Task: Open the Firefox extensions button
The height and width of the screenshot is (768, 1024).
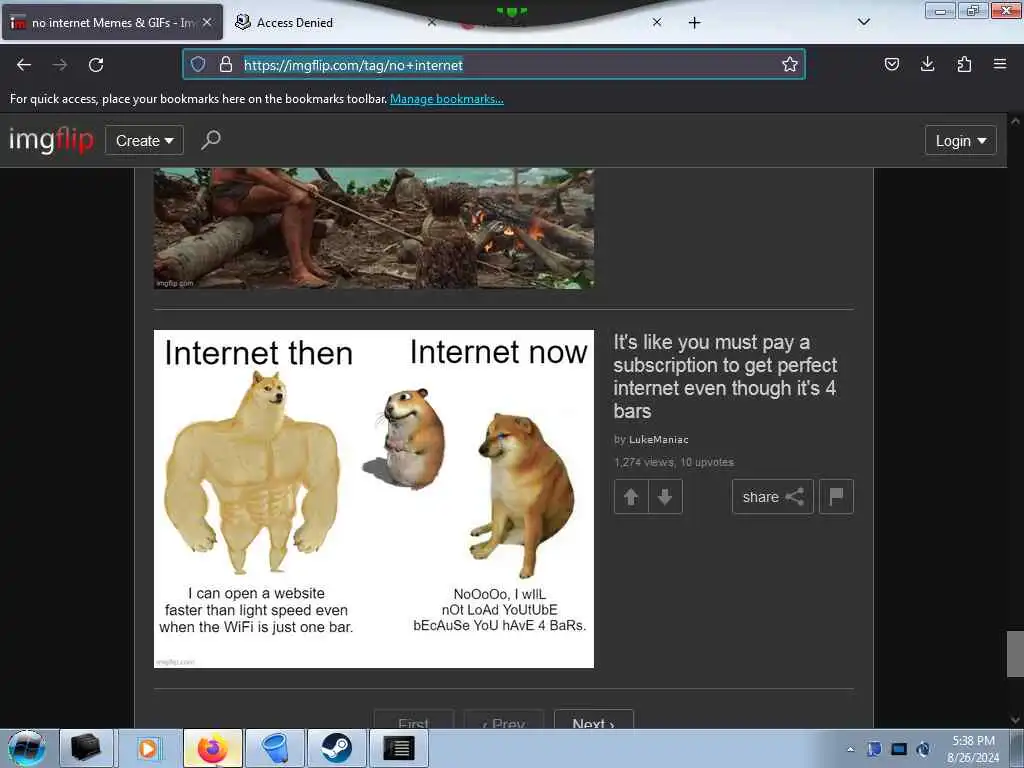Action: click(x=964, y=64)
